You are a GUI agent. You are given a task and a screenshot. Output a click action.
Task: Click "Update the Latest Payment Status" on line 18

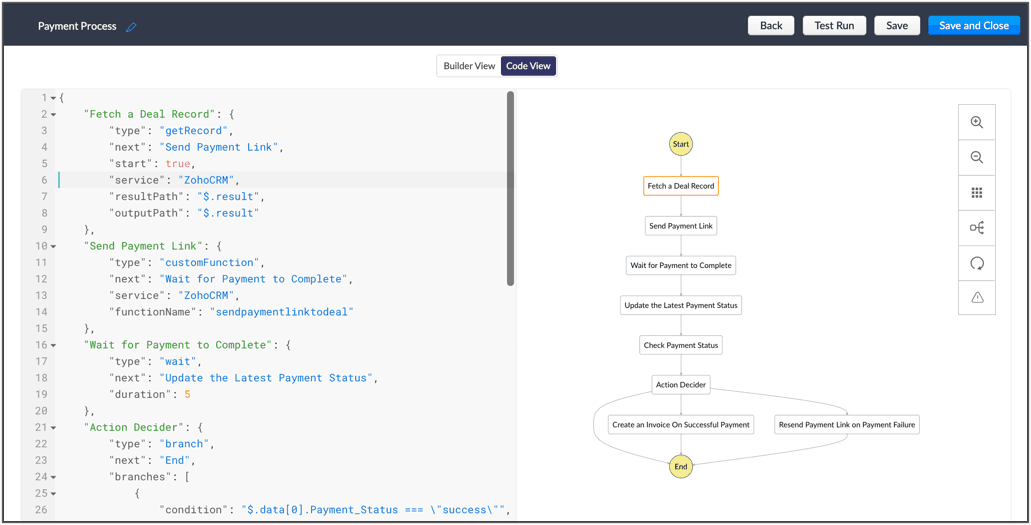click(266, 378)
